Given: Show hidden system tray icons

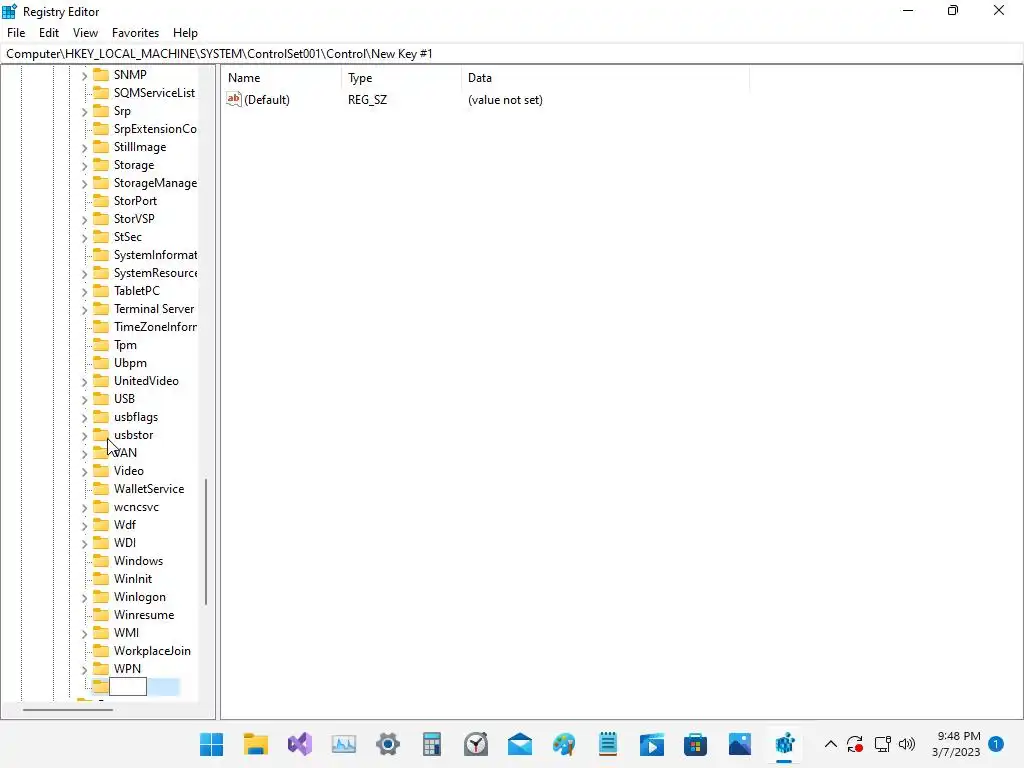Looking at the screenshot, I should (831, 744).
